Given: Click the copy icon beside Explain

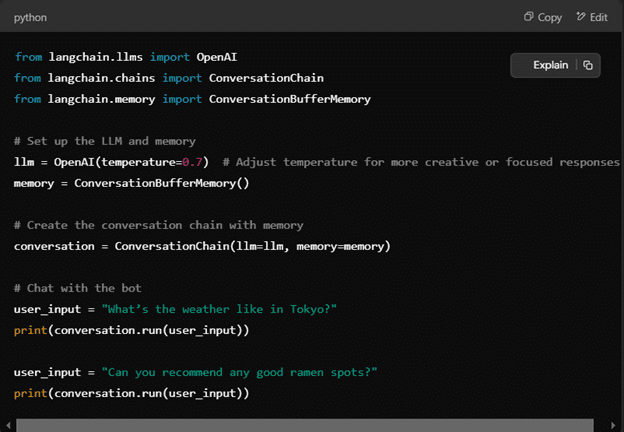Looking at the screenshot, I should pyautogui.click(x=588, y=65).
